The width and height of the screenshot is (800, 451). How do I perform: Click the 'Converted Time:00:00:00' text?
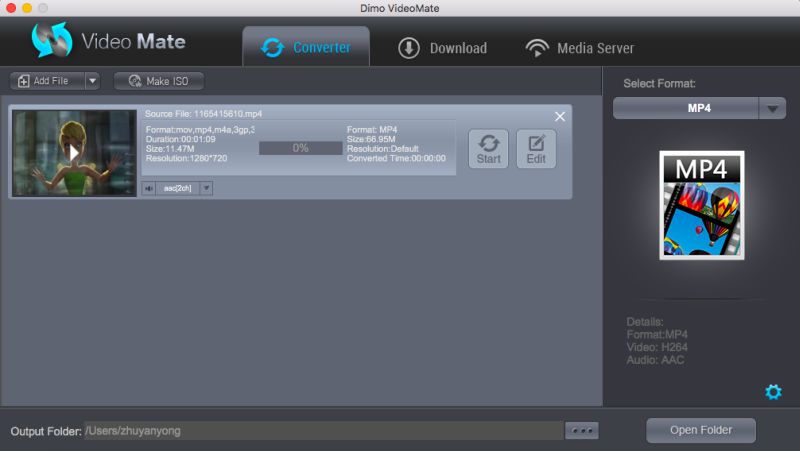pyautogui.click(x=396, y=158)
